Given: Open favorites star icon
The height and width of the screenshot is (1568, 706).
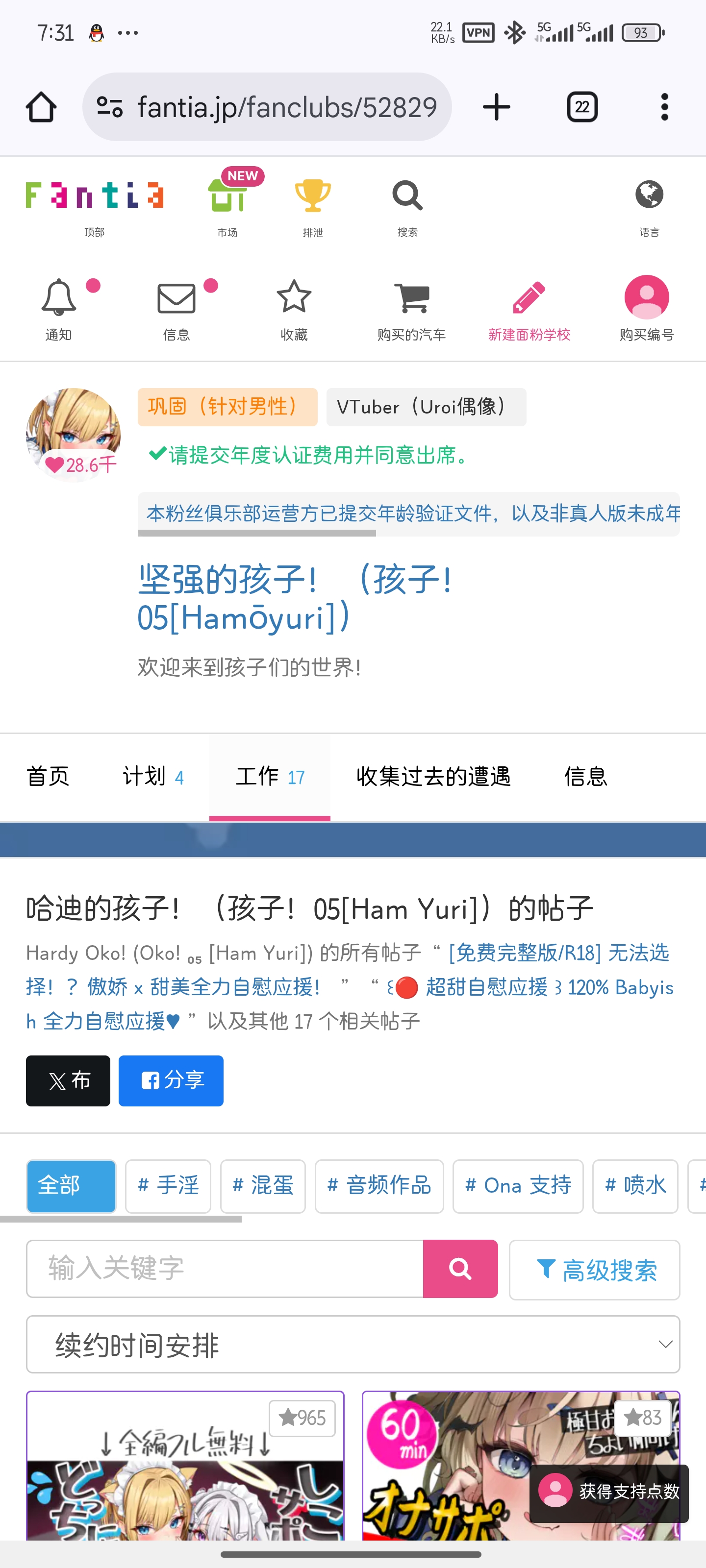Looking at the screenshot, I should (x=294, y=296).
